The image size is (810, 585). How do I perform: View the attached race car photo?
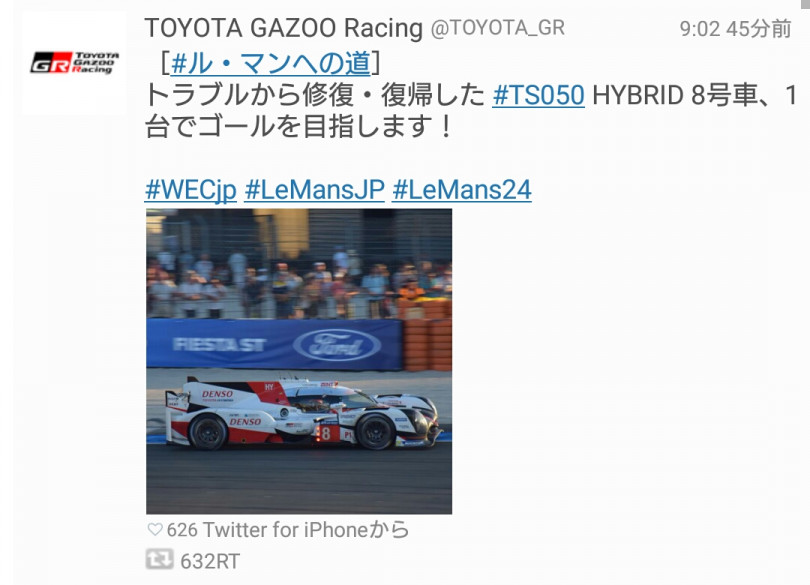pyautogui.click(x=299, y=361)
